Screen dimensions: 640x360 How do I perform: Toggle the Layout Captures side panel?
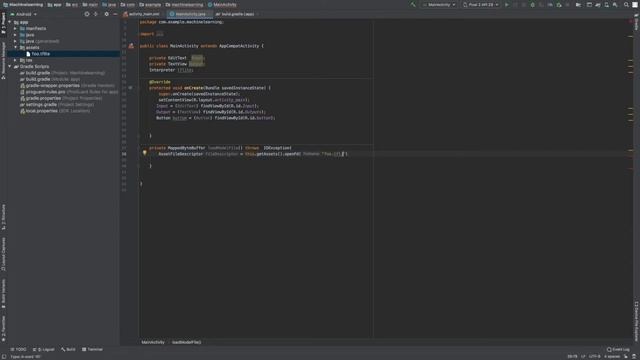pos(3,254)
